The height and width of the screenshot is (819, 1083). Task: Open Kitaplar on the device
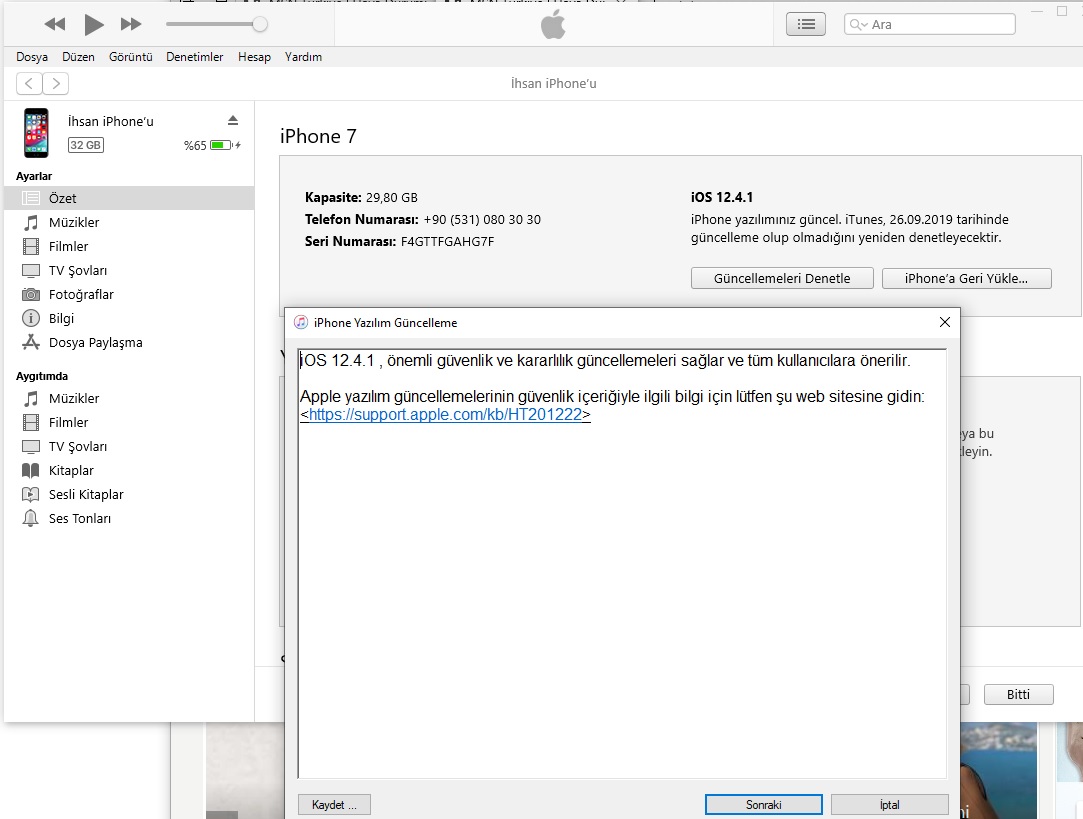point(129,470)
